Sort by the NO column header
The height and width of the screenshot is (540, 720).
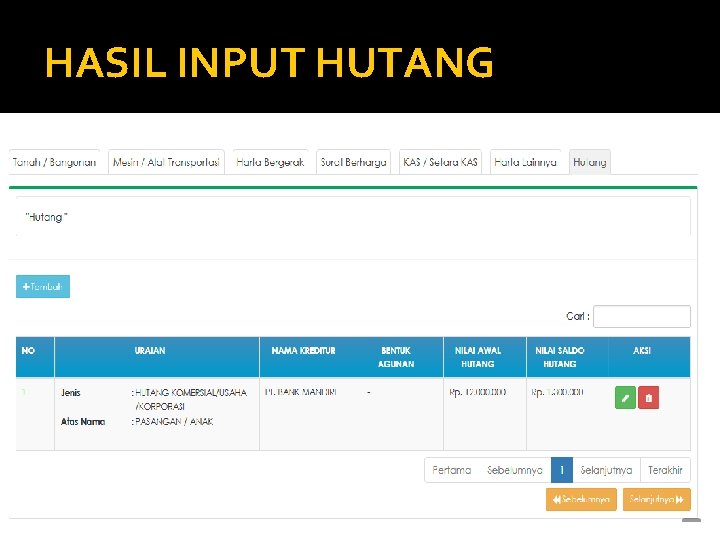pyautogui.click(x=35, y=357)
